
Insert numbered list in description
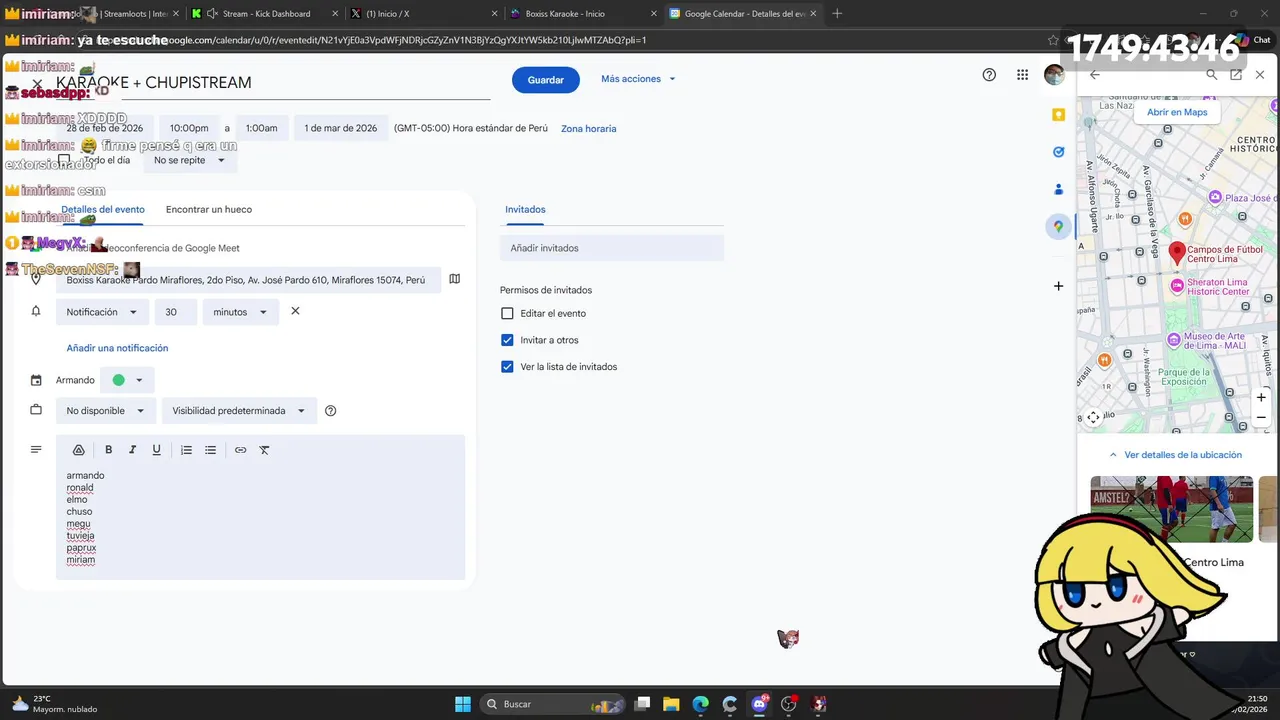click(x=186, y=450)
